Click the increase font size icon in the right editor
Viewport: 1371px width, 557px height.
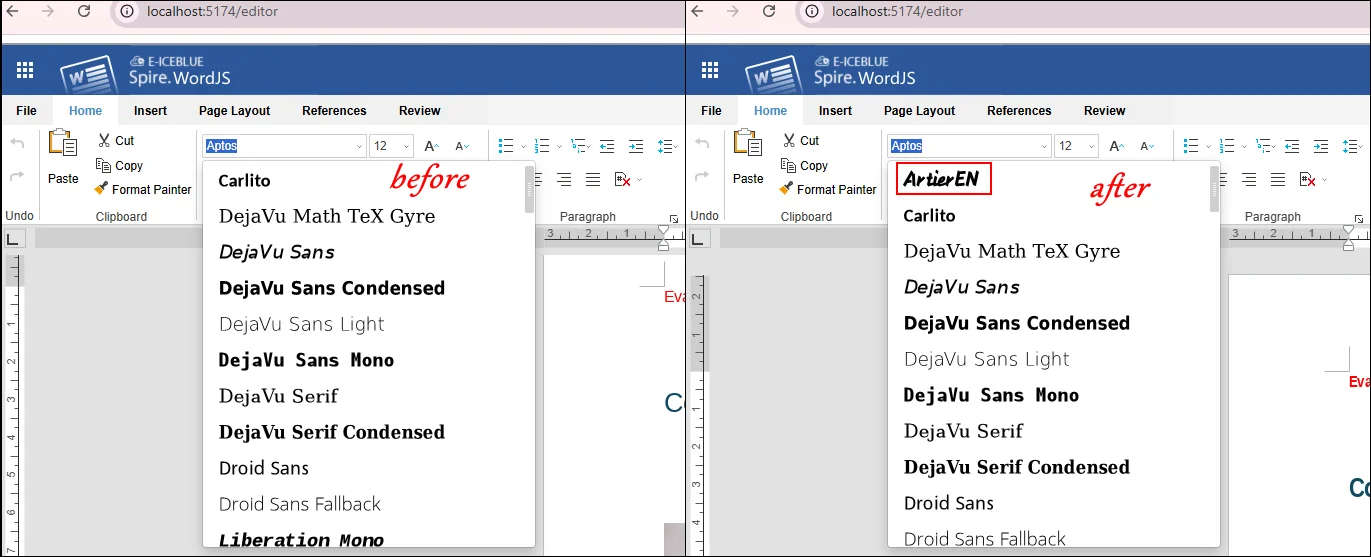point(1117,146)
